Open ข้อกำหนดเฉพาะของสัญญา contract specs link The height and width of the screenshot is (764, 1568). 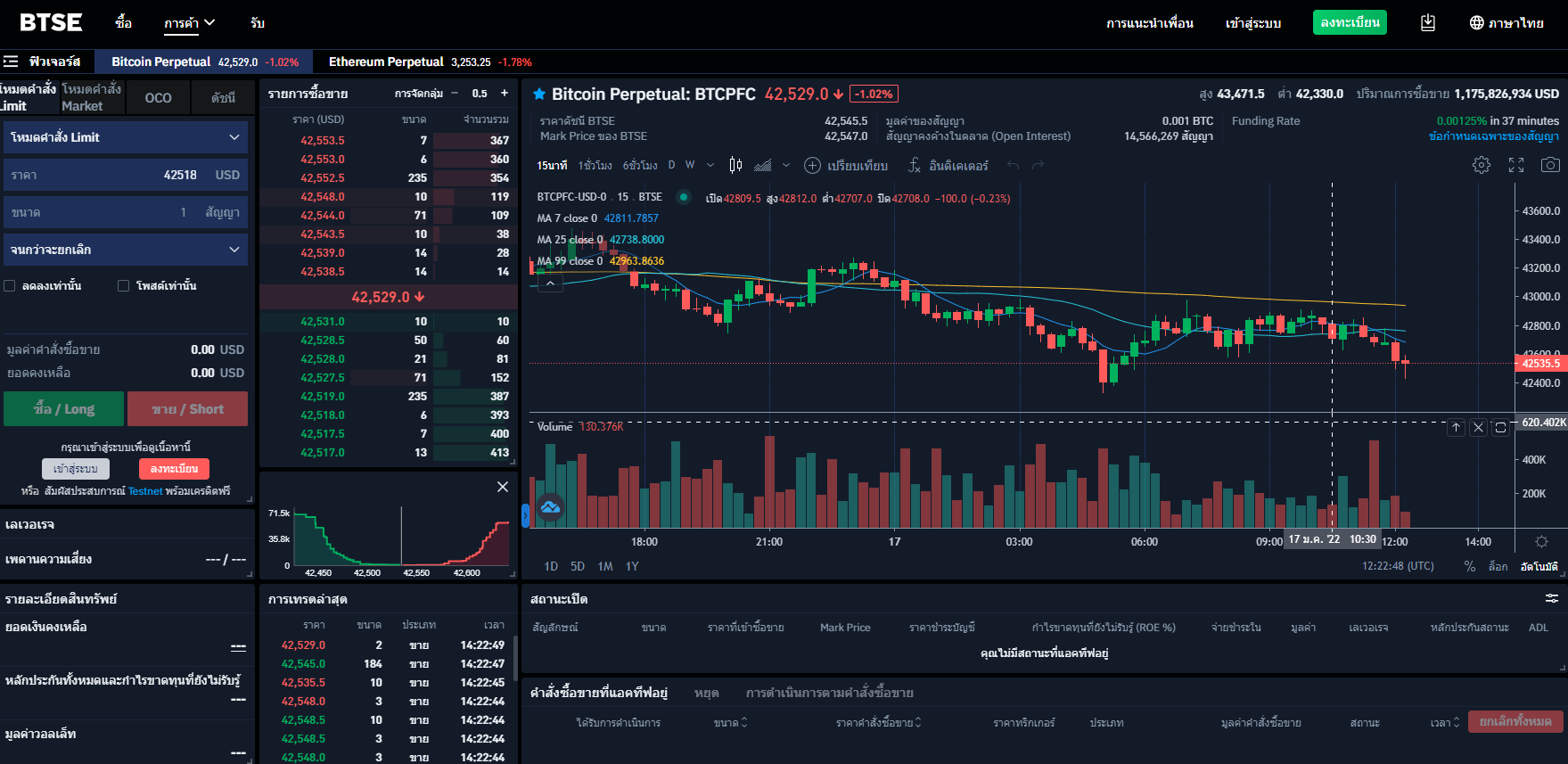pos(1494,136)
